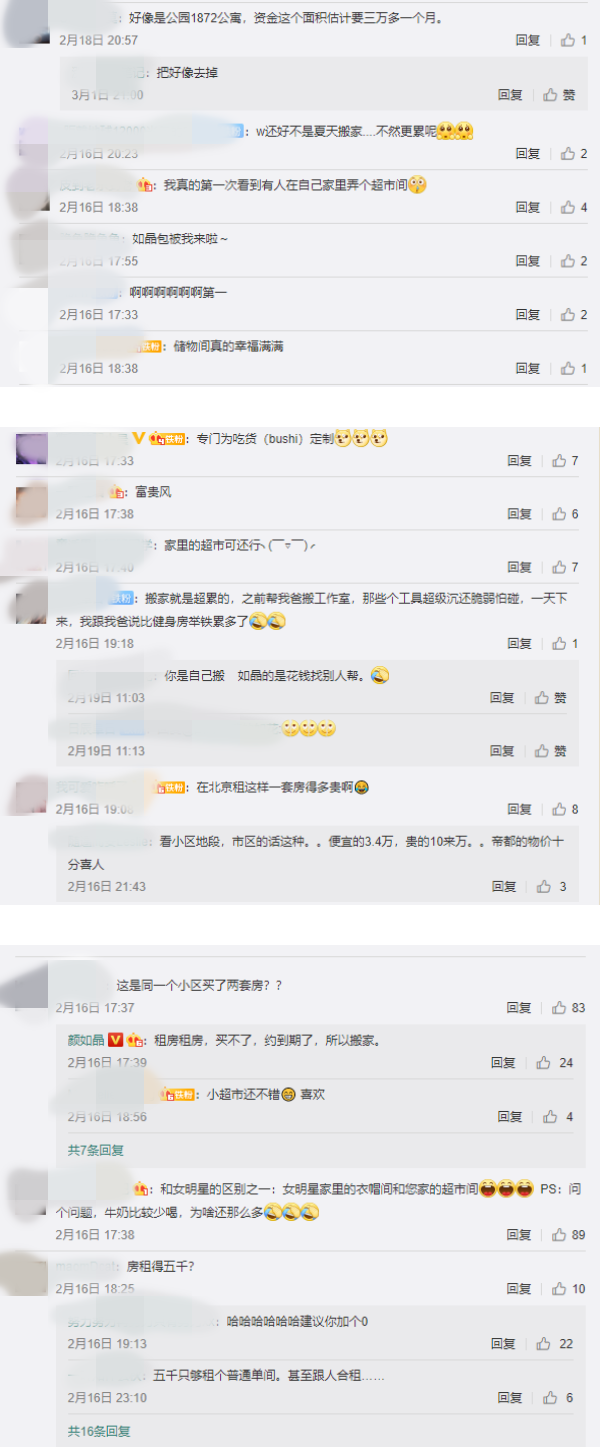The image size is (600, 1447).
Task: Like the 专门为吃货 comment with 7 likes
Action: pos(566,461)
